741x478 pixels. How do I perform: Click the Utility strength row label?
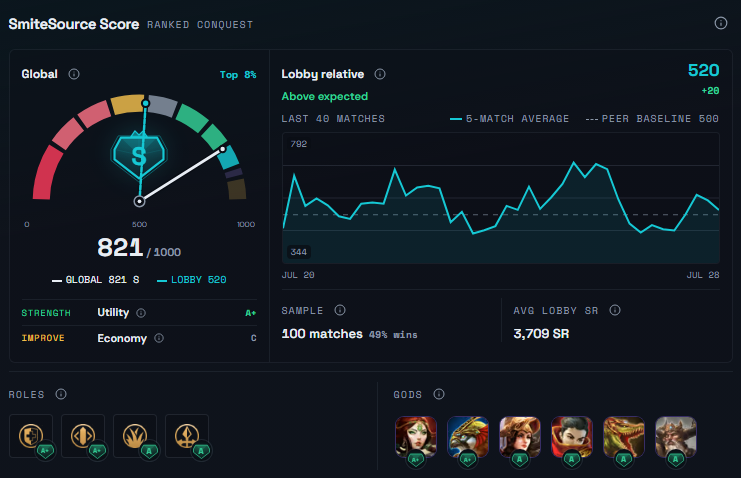113,313
